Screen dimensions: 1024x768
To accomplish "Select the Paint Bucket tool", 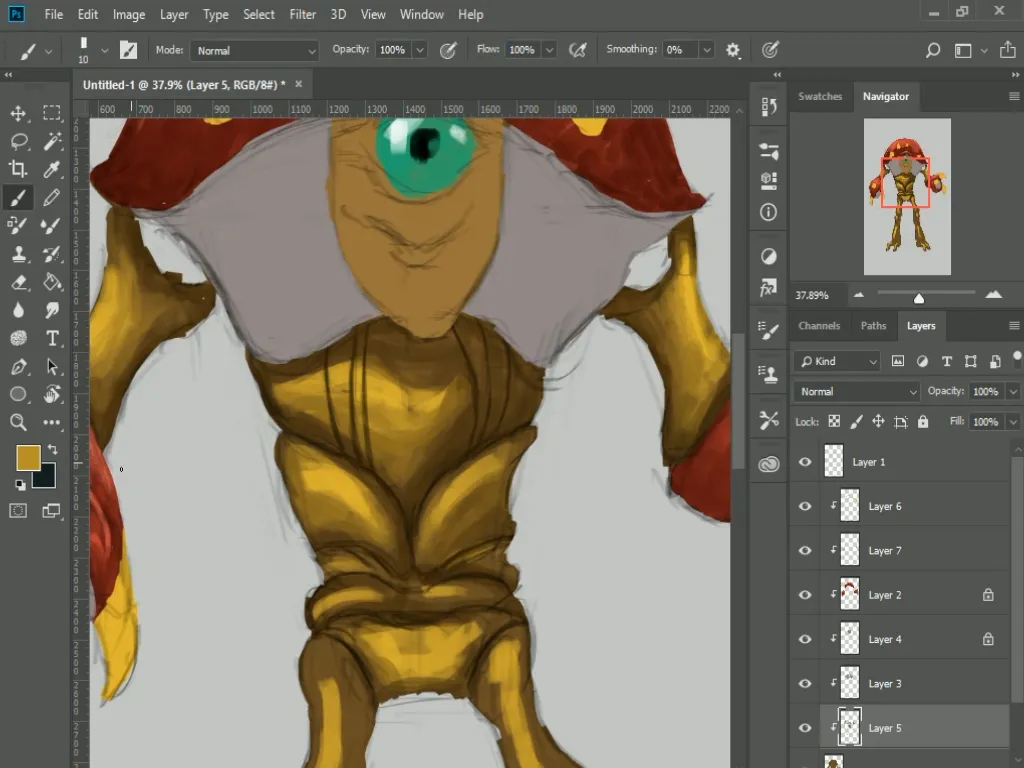I will pos(52,281).
